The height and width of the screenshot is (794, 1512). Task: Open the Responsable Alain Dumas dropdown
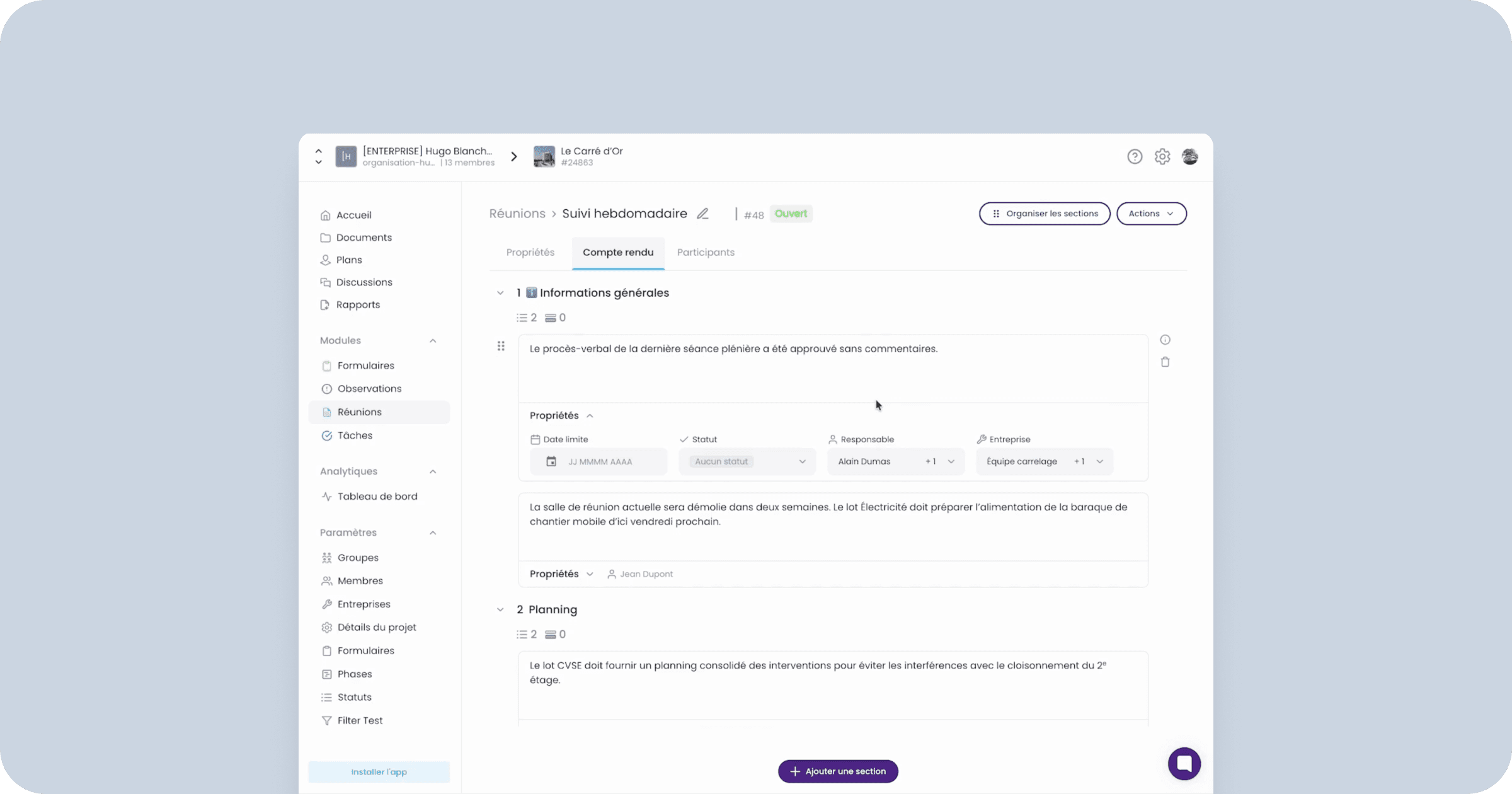click(x=895, y=461)
